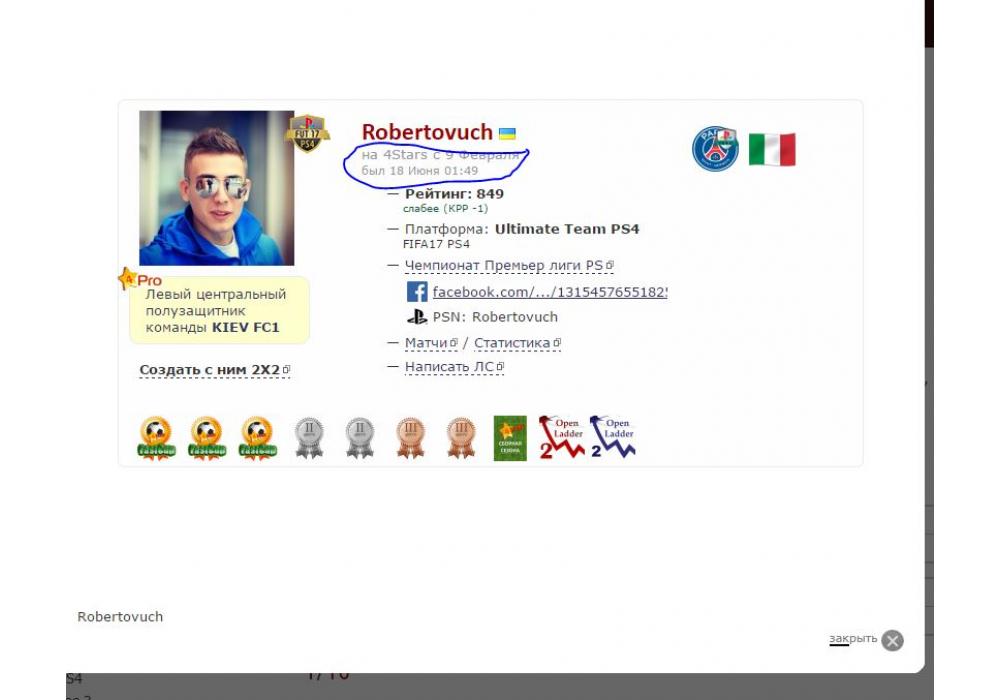Click Создать с ним 2X2 link

215,370
